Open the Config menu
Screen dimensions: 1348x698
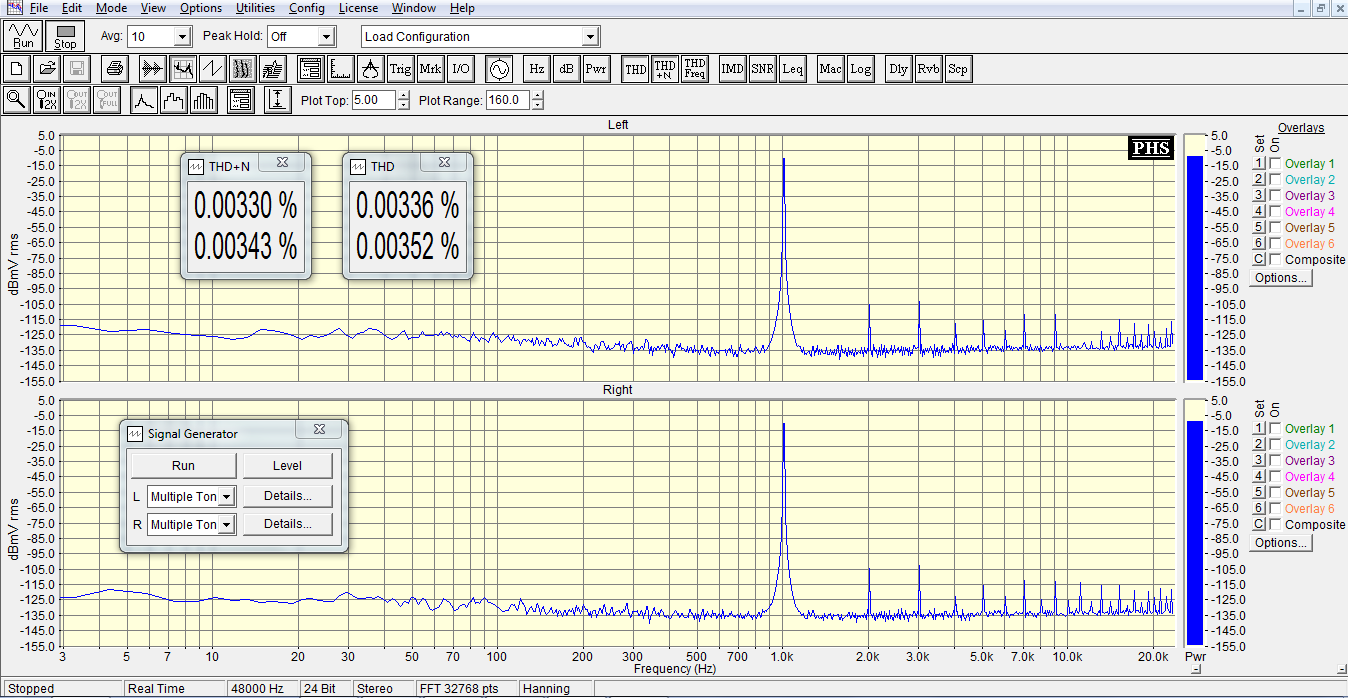[306, 8]
